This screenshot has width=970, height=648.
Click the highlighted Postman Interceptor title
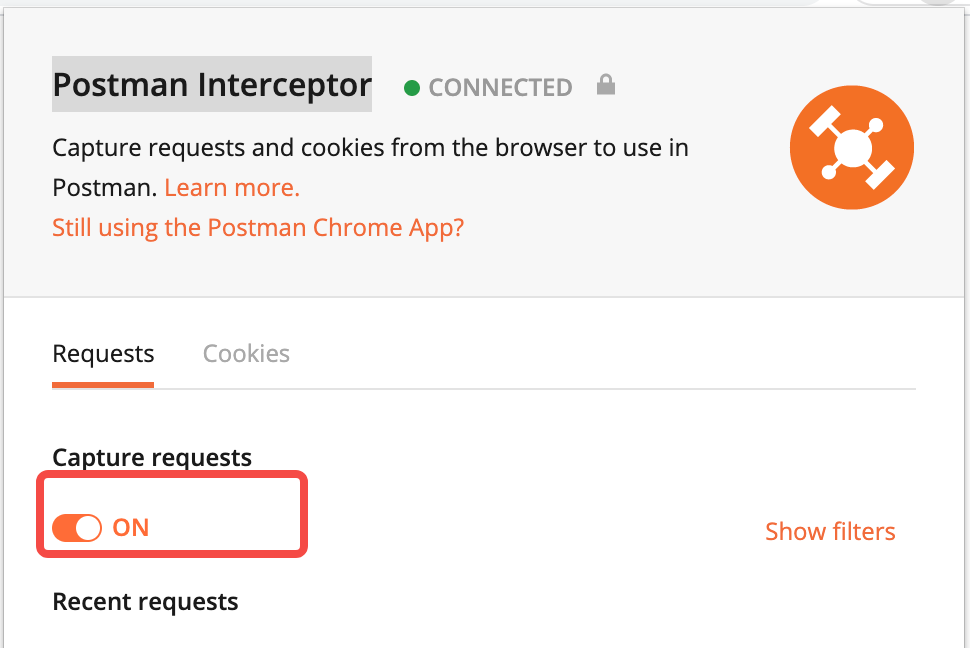point(212,85)
